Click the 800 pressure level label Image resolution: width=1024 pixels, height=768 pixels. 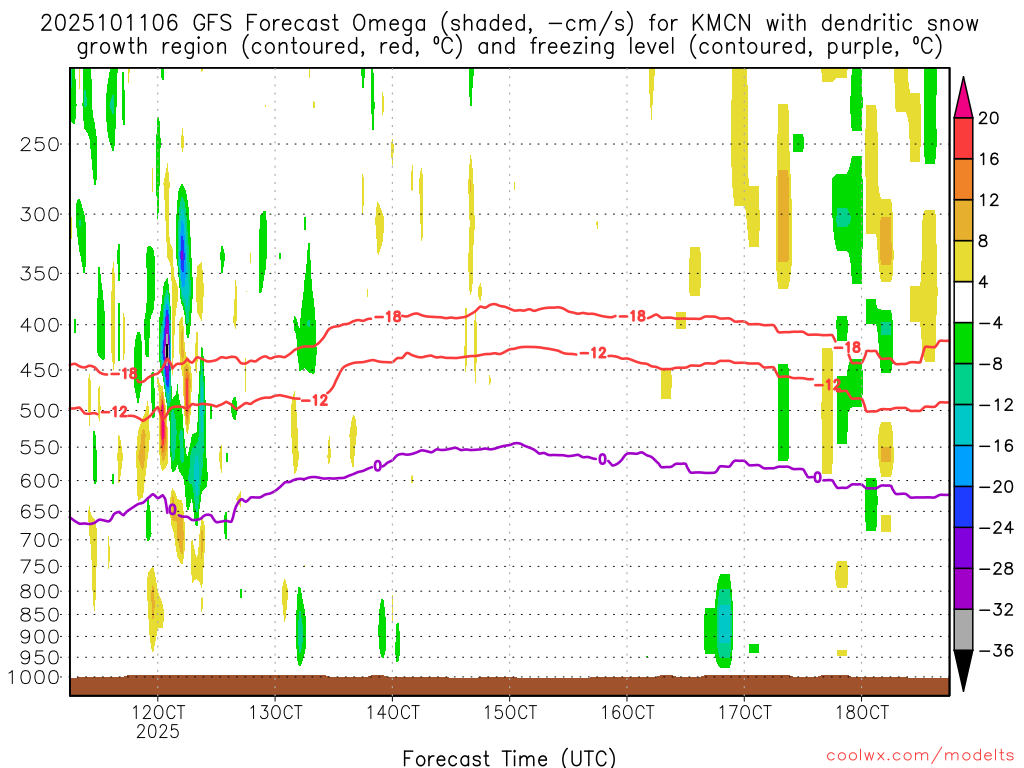click(39, 592)
